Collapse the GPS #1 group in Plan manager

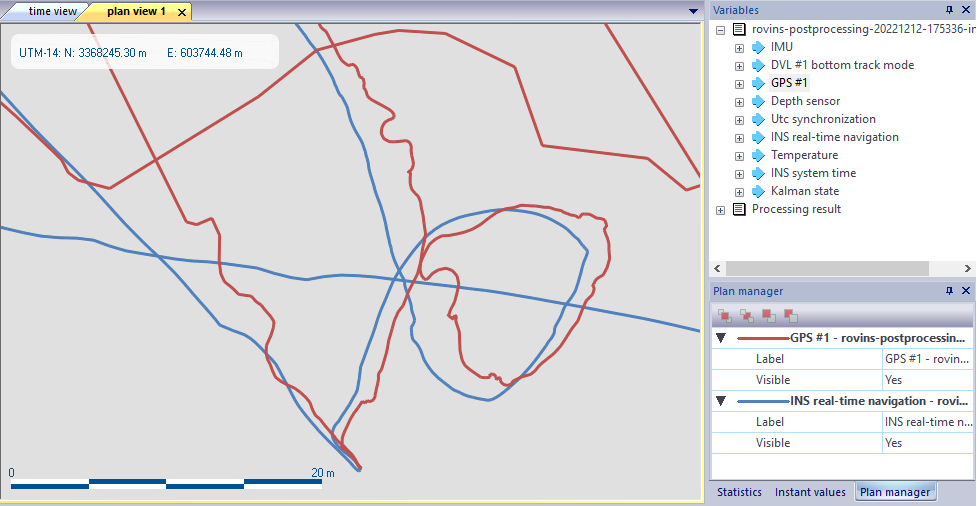721,338
